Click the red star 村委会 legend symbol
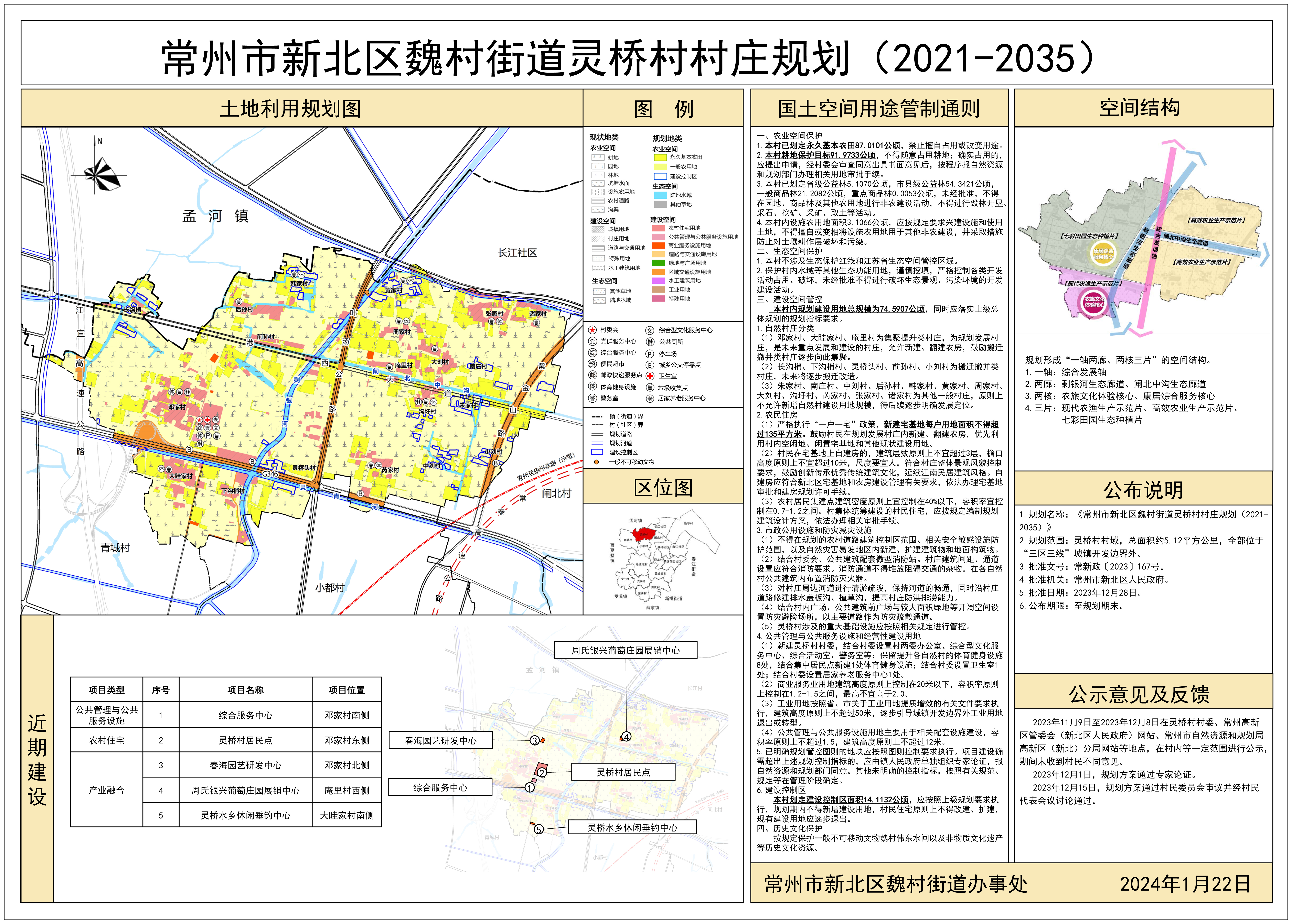Screen dimensions: 1292x924 (x=592, y=330)
